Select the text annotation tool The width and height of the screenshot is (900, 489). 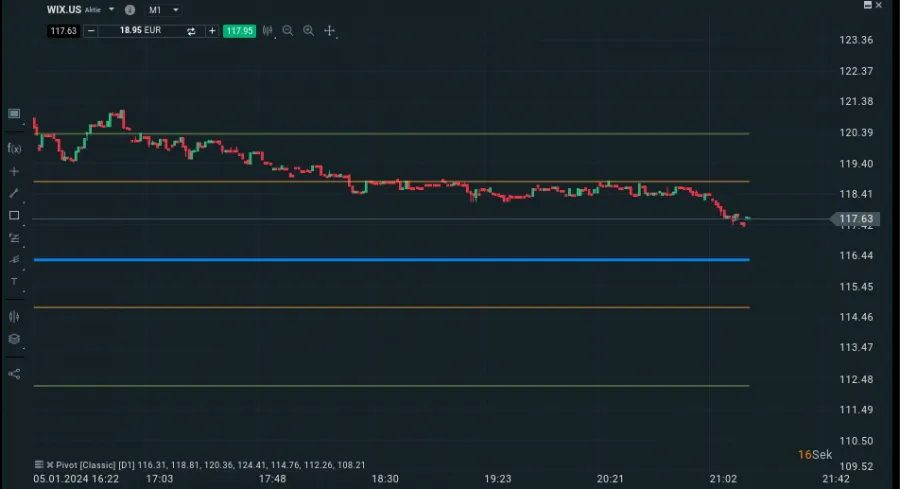click(14, 281)
